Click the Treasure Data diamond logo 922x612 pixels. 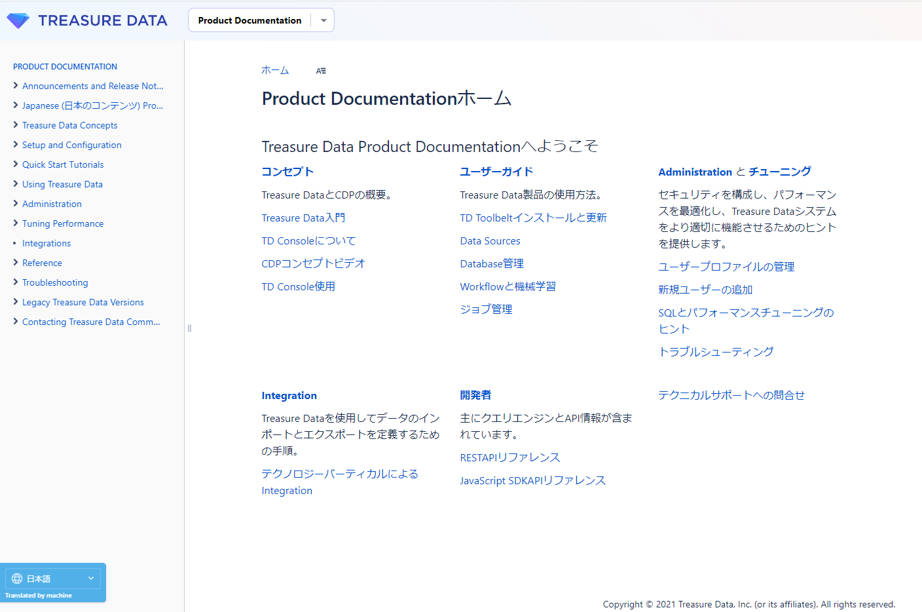(18, 21)
